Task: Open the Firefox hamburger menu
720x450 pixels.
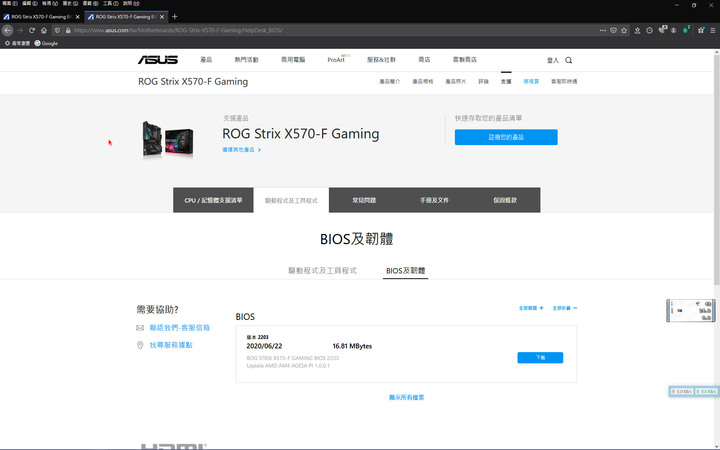Action: tap(713, 30)
